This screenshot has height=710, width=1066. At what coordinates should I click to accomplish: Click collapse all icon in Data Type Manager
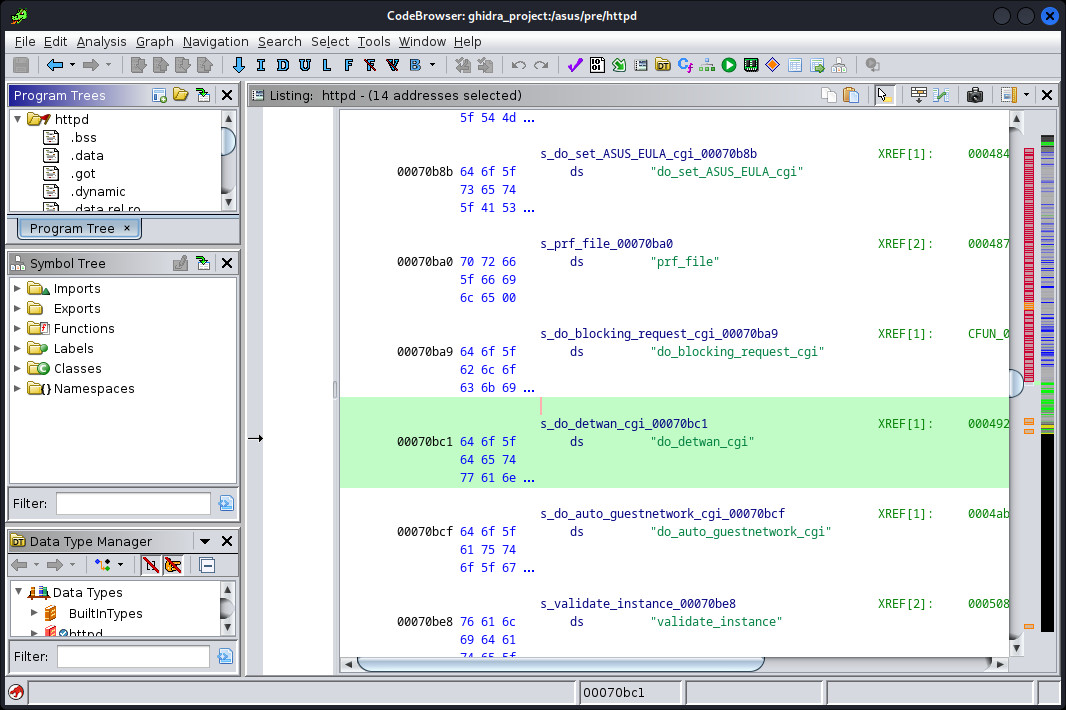pos(207,565)
